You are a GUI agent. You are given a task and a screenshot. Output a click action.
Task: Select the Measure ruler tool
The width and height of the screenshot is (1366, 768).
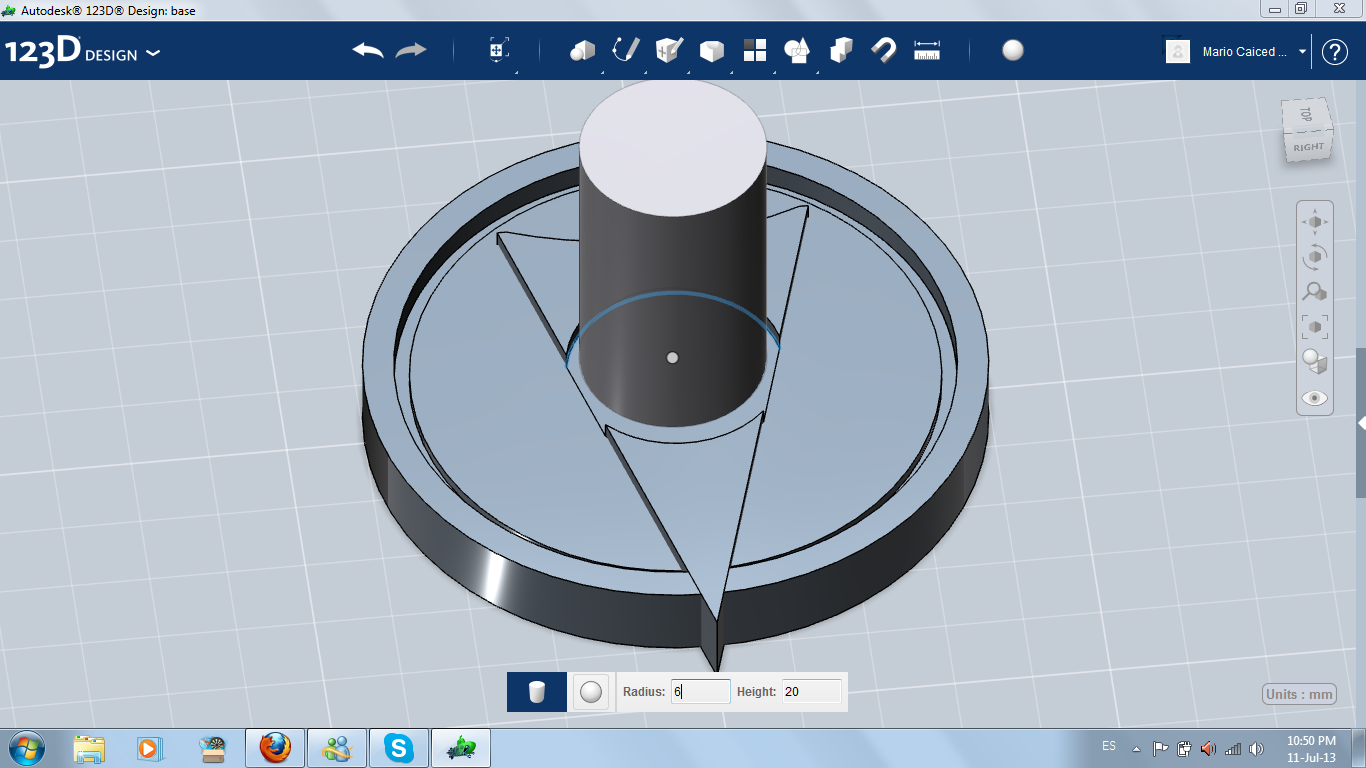coord(927,50)
